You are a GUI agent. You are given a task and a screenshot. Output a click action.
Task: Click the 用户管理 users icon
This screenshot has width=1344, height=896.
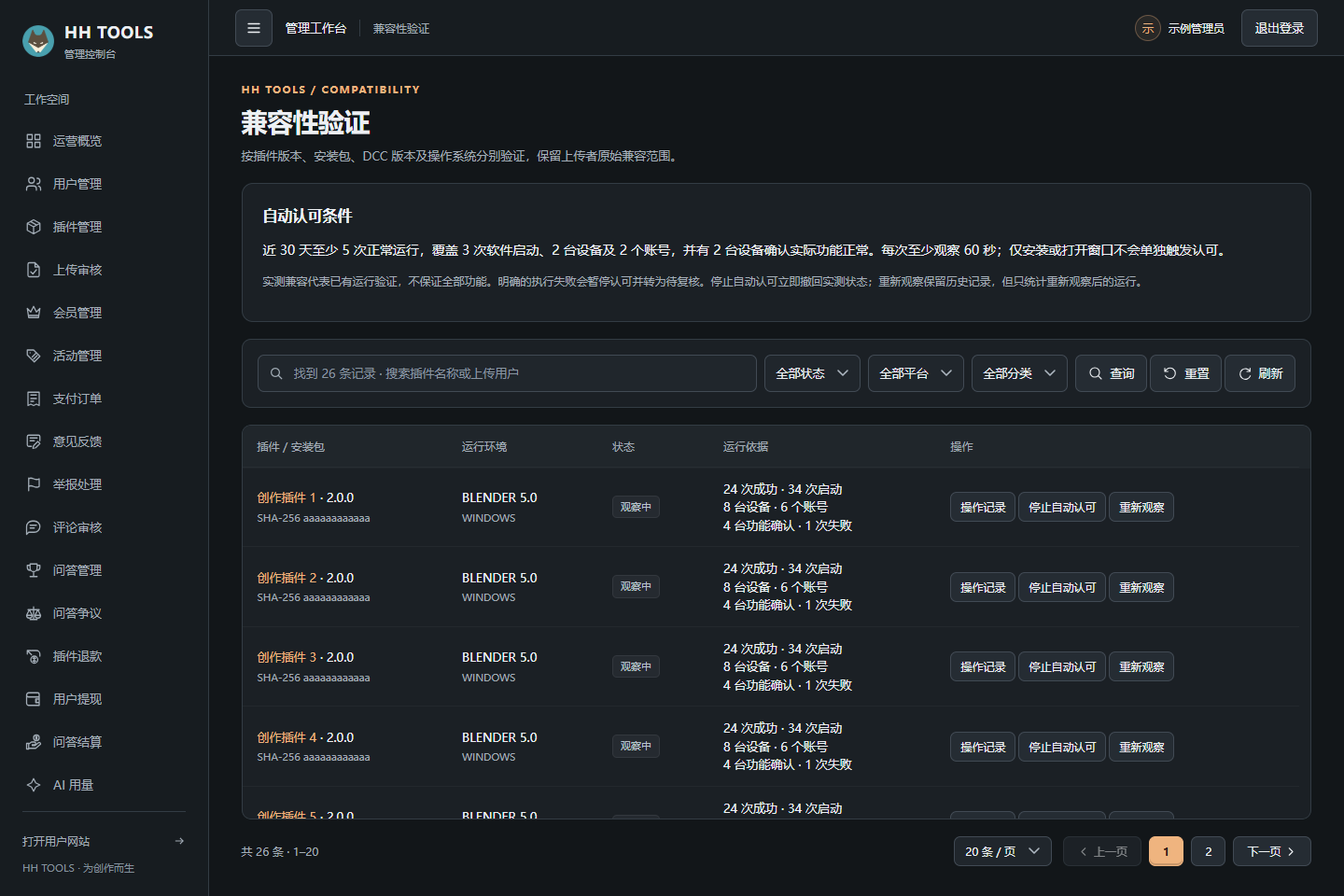pos(34,184)
